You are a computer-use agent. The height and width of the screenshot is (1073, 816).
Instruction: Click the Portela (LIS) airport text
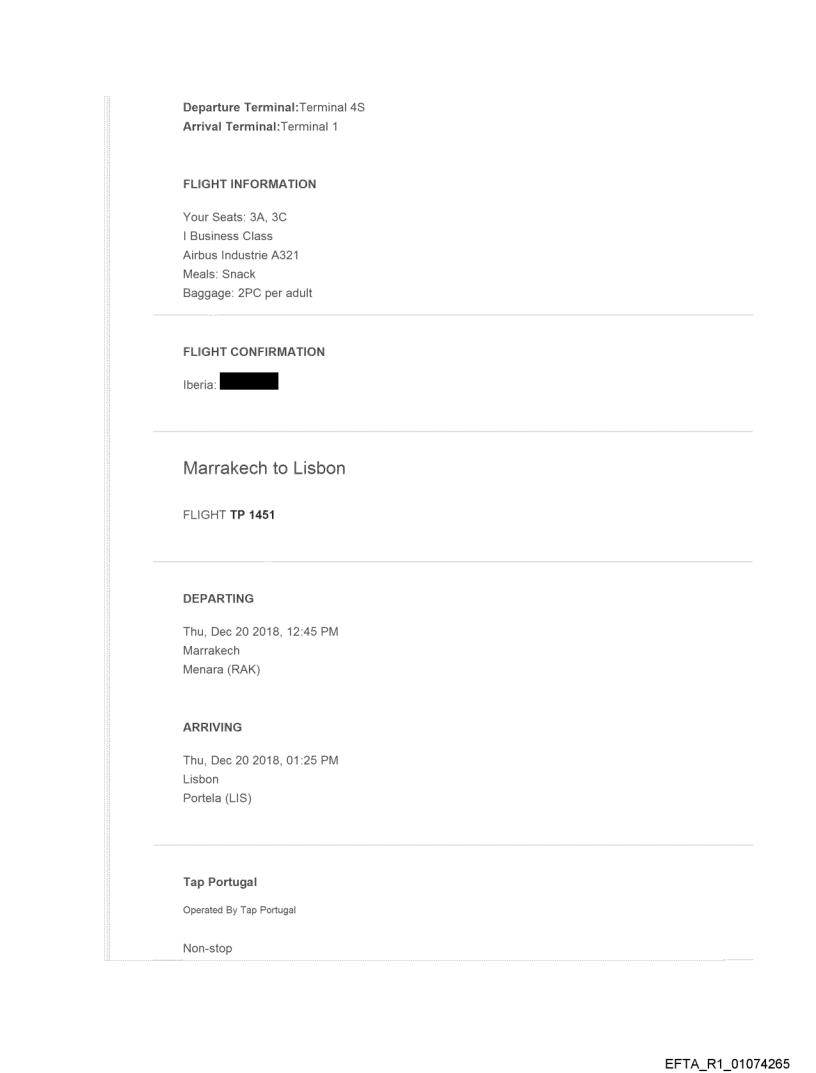(x=217, y=798)
